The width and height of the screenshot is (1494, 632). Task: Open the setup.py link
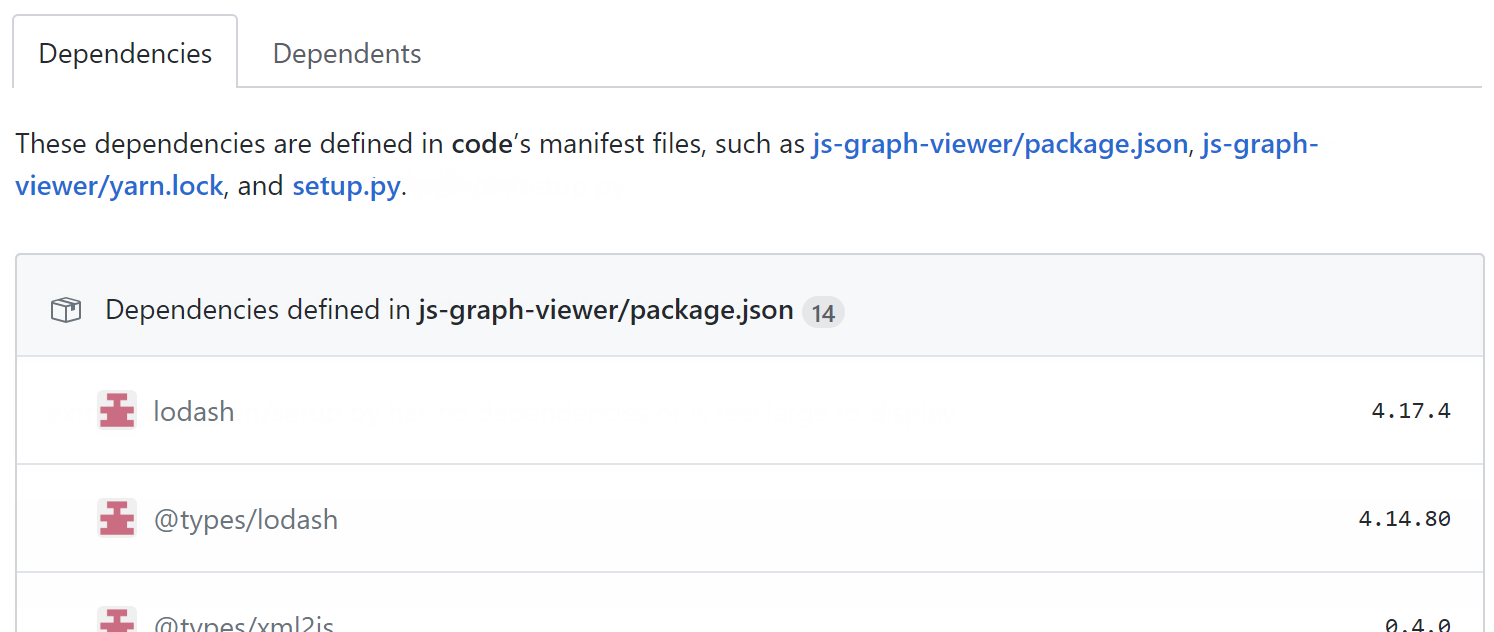(x=346, y=186)
